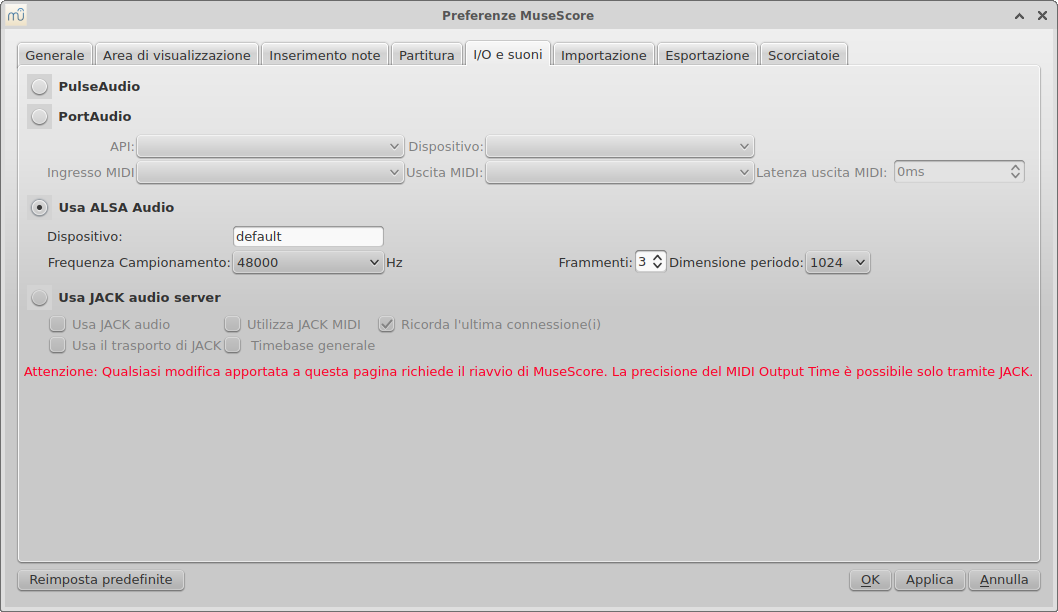Screen dimensions: 1058x612
Task: Open the Ingresso MIDI dropdown
Action: [x=270, y=173]
